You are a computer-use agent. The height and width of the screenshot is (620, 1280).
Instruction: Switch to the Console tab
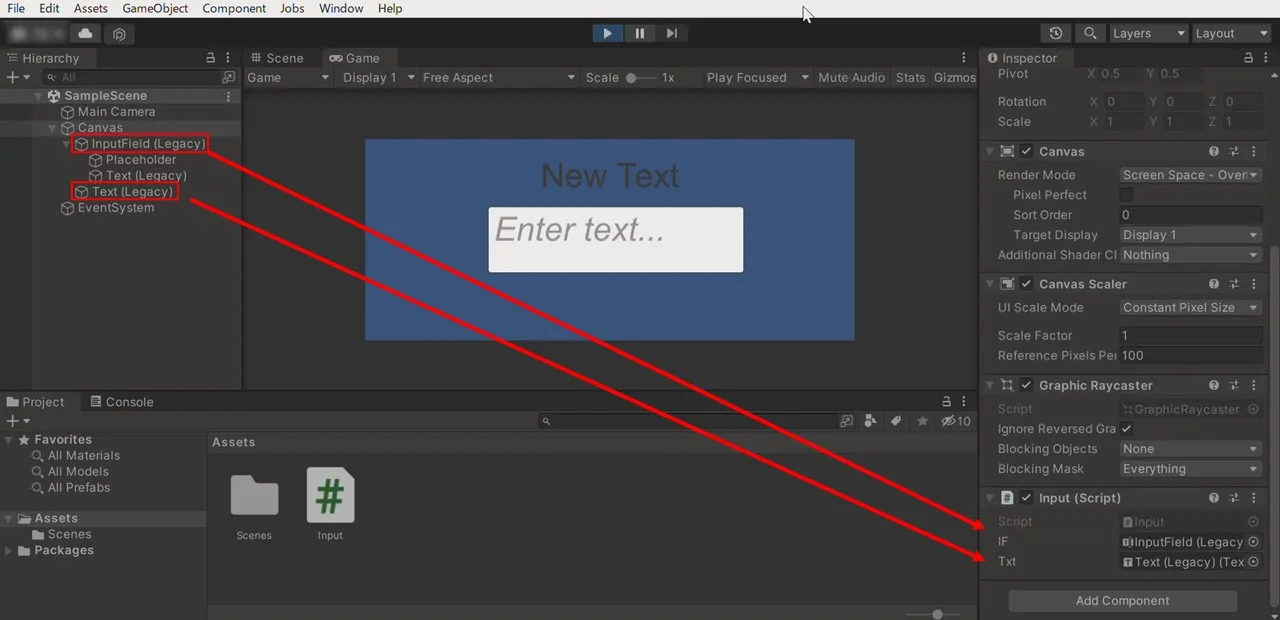122,402
